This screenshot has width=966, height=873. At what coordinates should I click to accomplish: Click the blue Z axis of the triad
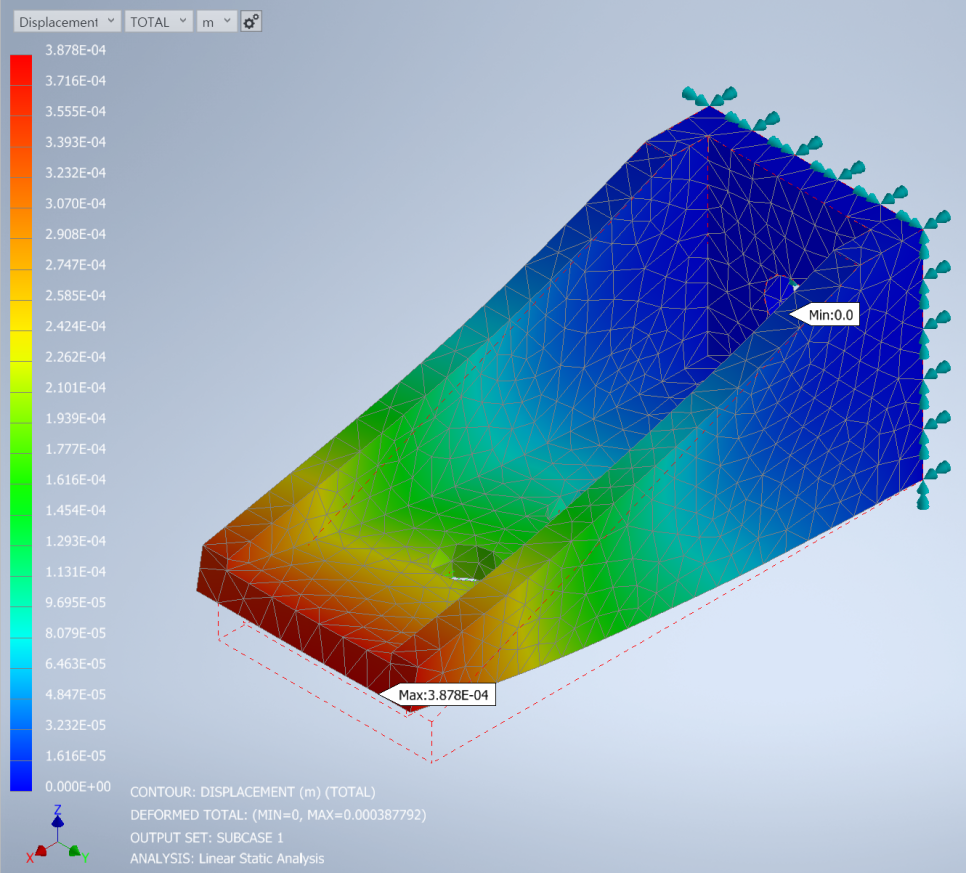pos(58,818)
